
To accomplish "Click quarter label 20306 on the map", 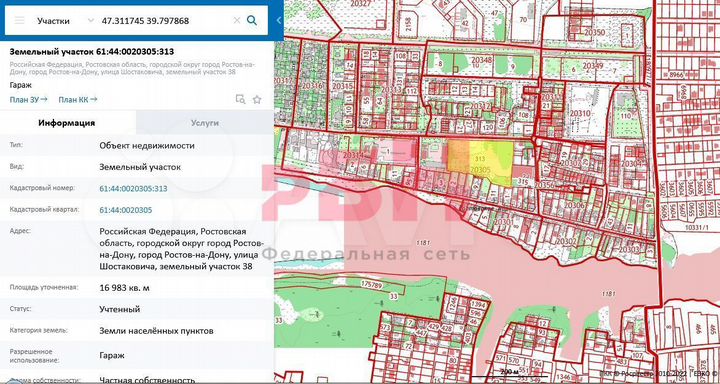I will click(x=575, y=205).
